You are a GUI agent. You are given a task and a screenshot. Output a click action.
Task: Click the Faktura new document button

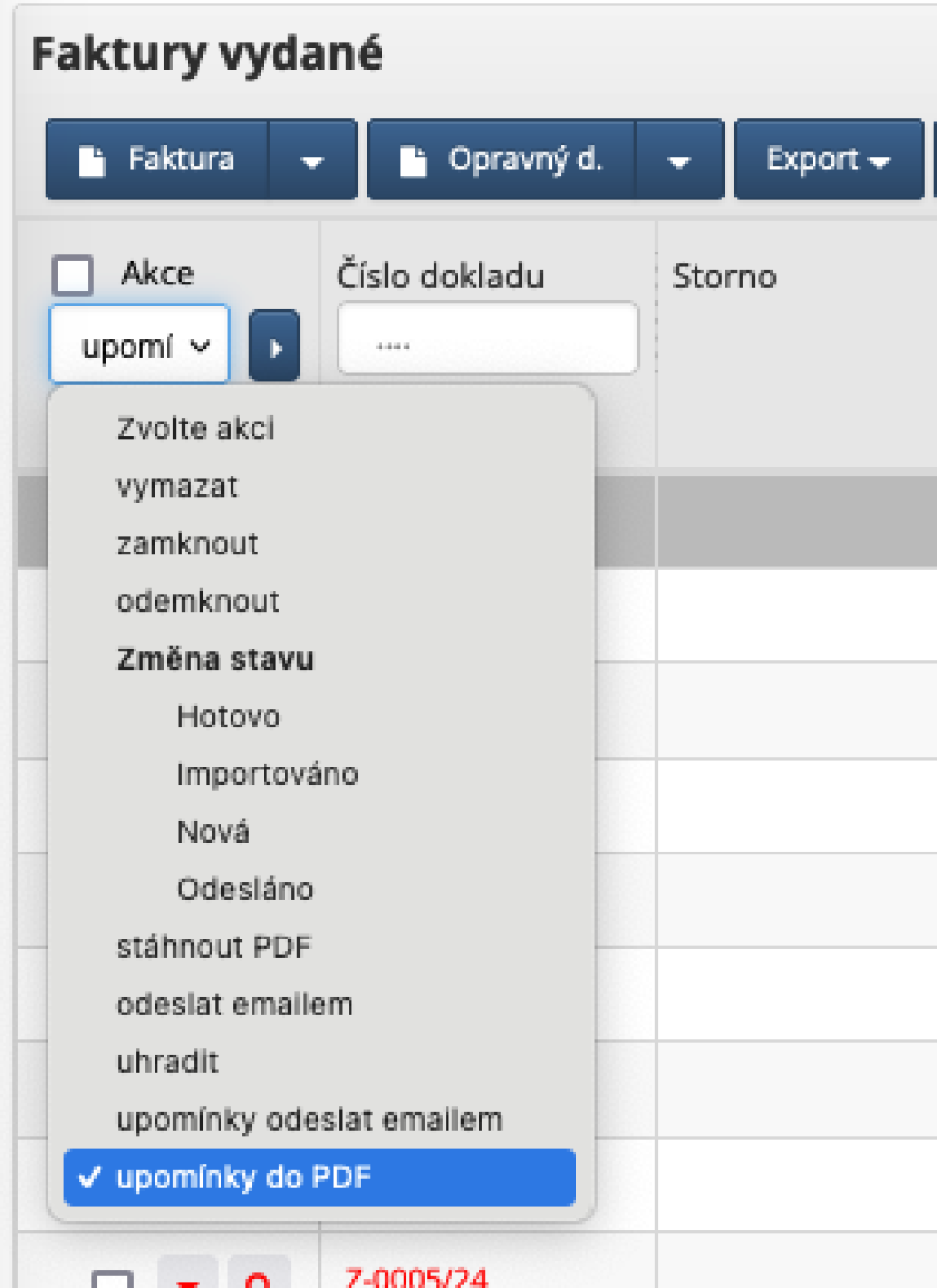(x=157, y=160)
